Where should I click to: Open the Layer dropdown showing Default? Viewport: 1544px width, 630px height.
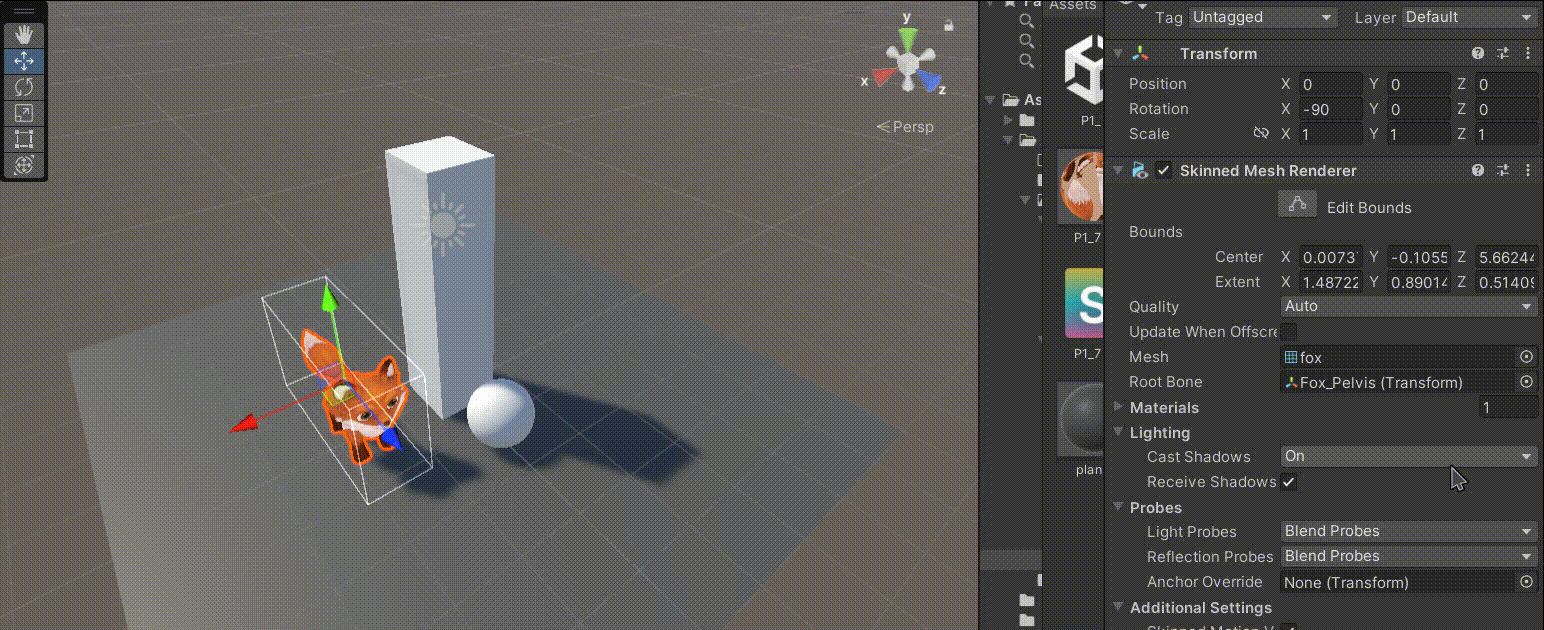coord(1469,17)
